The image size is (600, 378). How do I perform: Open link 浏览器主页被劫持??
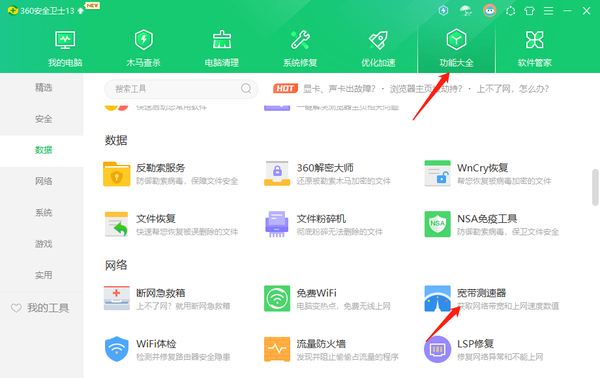pyautogui.click(x=426, y=89)
